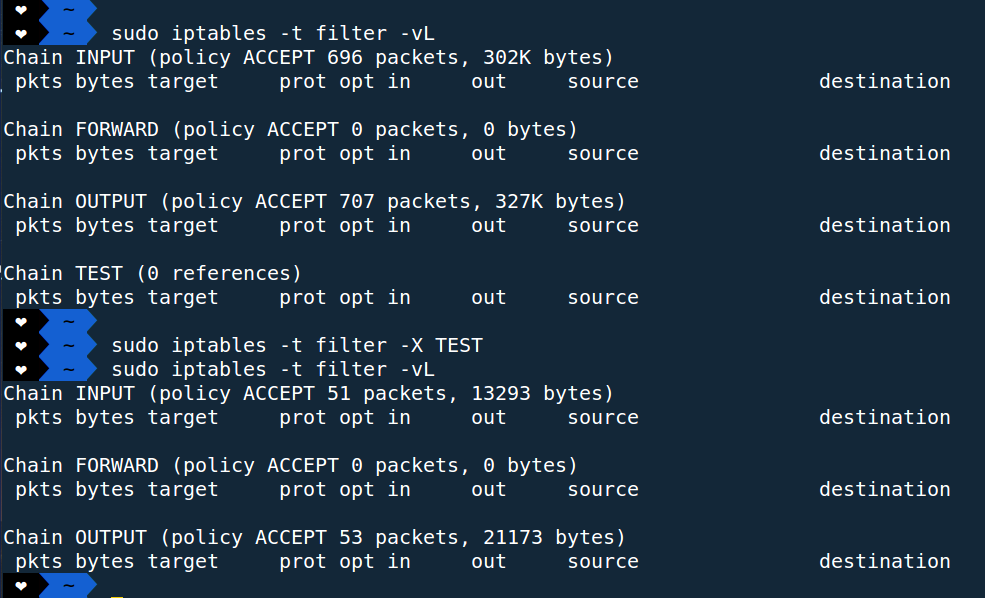Click the heart icon on the bottom empty prompt
985x598 pixels.
tap(21, 586)
